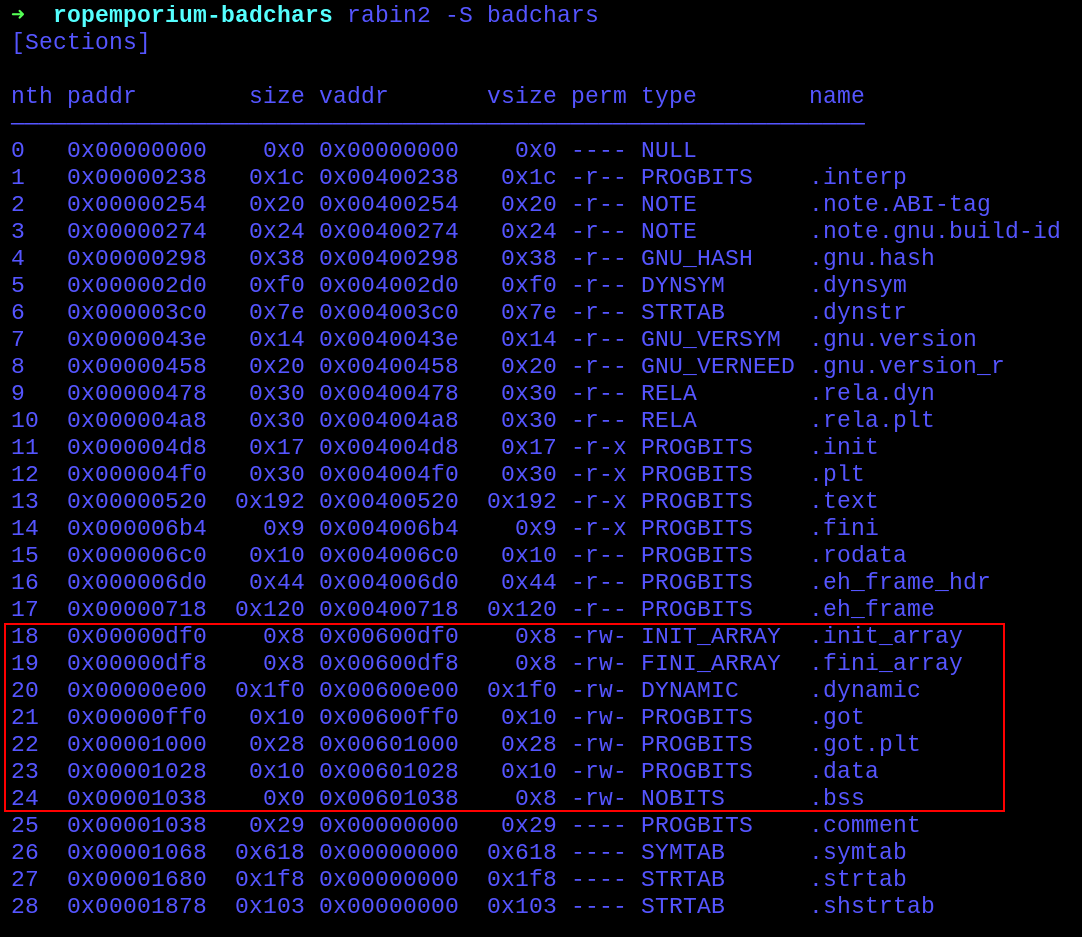Viewport: 1082px width, 937px height.
Task: Click the GNU_VERNEED type entry
Action: (x=717, y=367)
